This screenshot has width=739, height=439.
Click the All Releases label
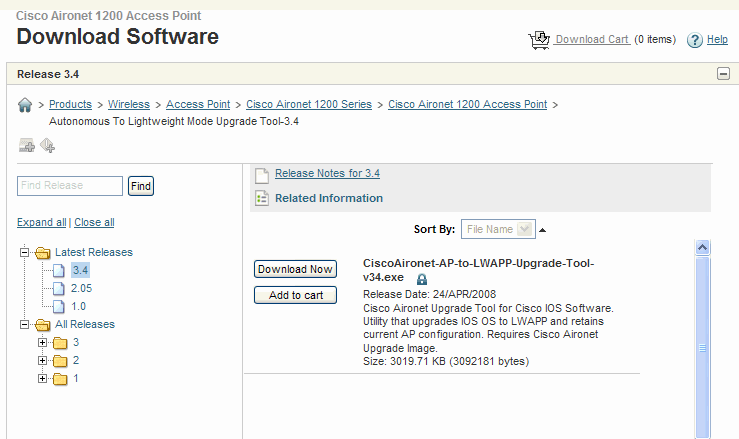(x=85, y=324)
